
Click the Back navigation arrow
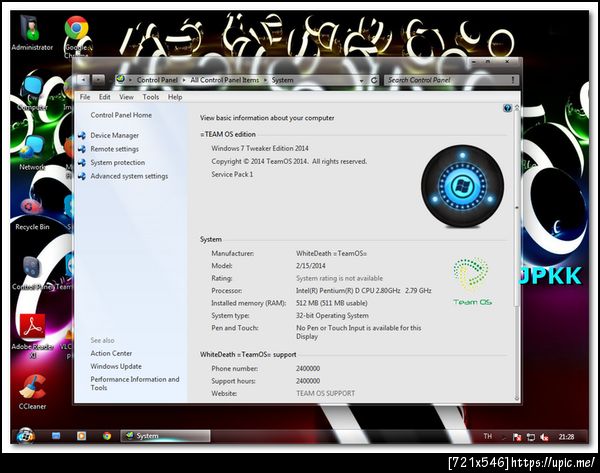click(x=83, y=80)
